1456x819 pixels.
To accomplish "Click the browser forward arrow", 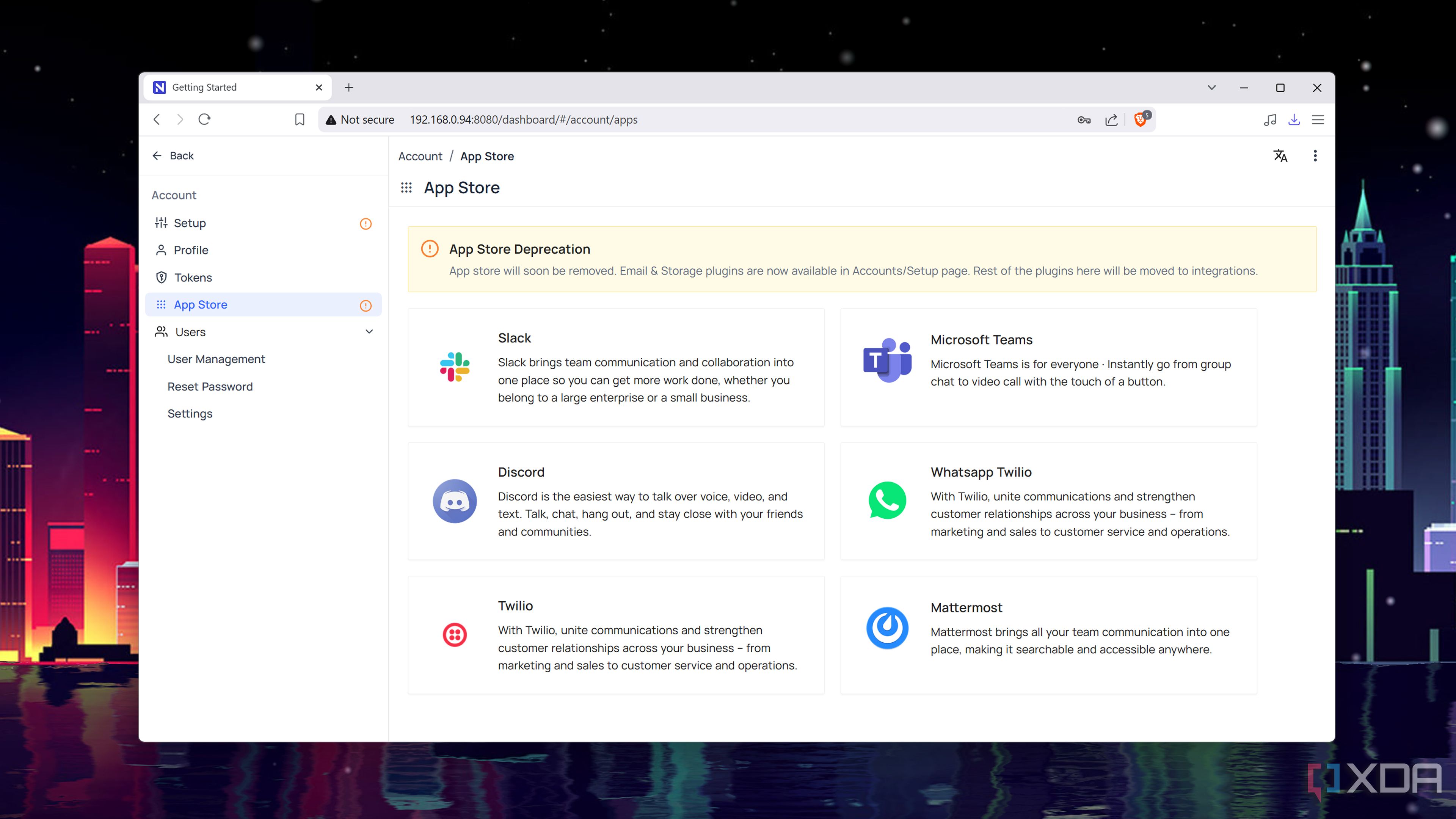I will click(180, 119).
